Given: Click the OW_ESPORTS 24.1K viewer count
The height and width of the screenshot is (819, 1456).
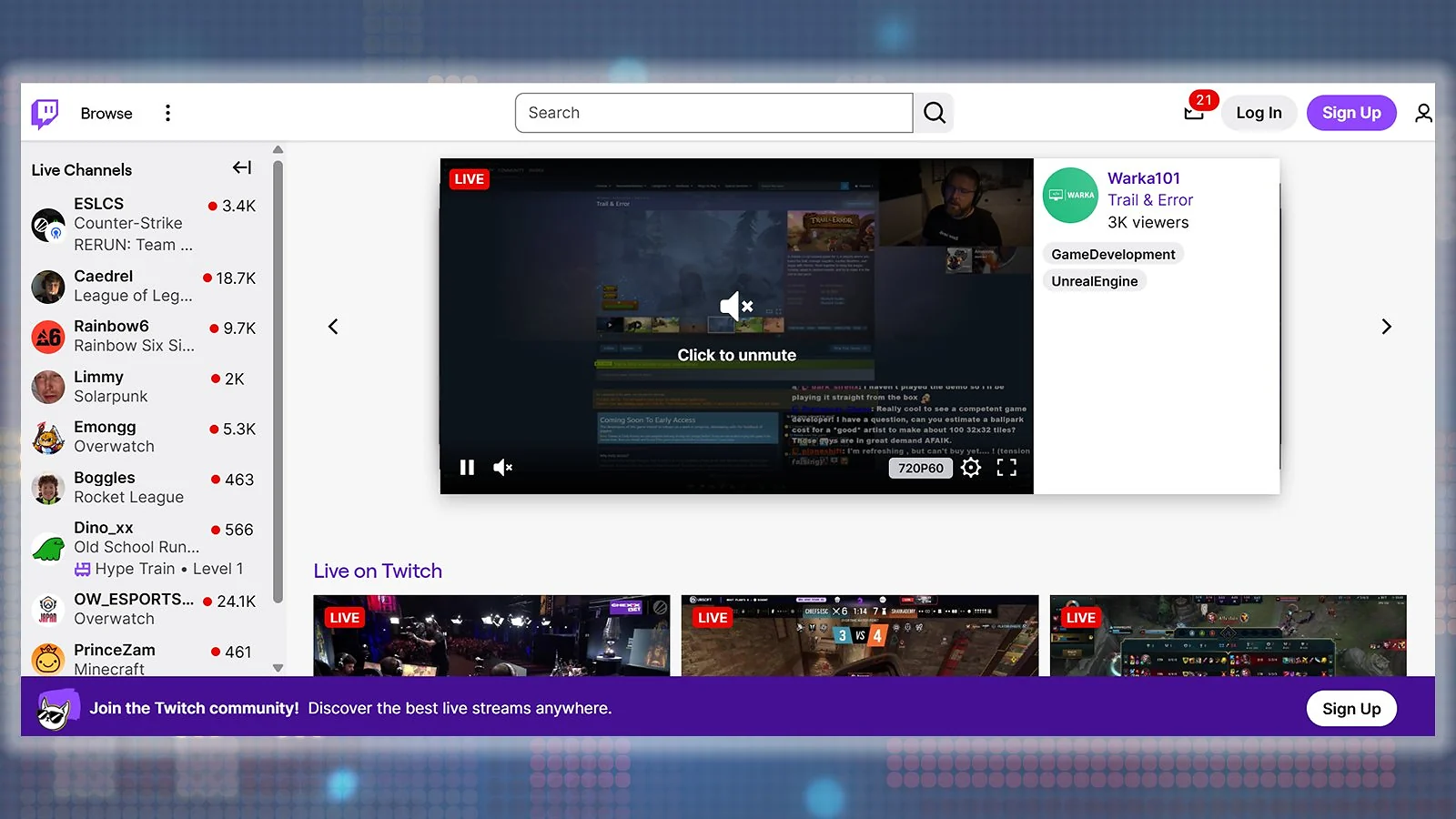Looking at the screenshot, I should coord(229,602).
